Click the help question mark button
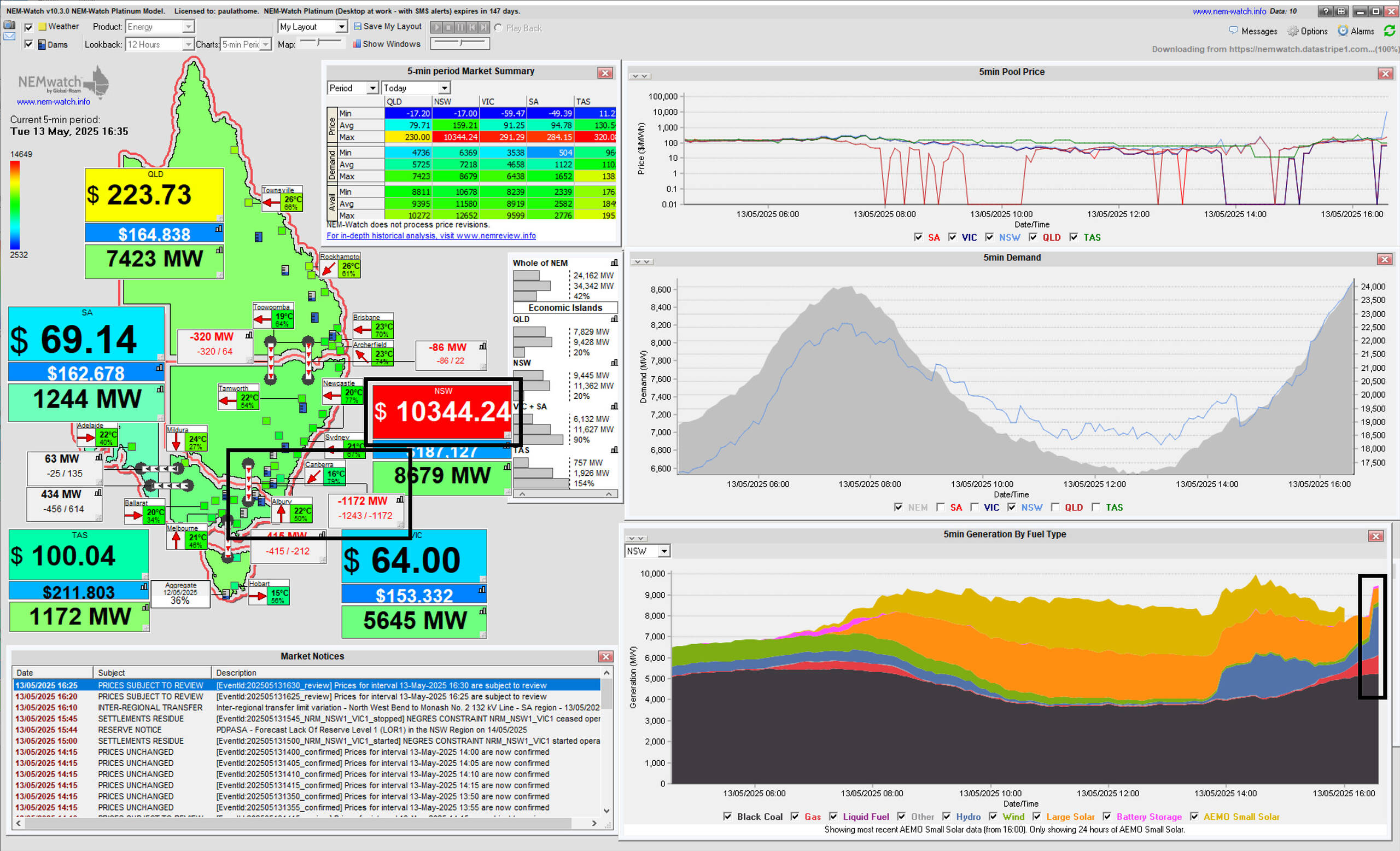 point(1326,11)
